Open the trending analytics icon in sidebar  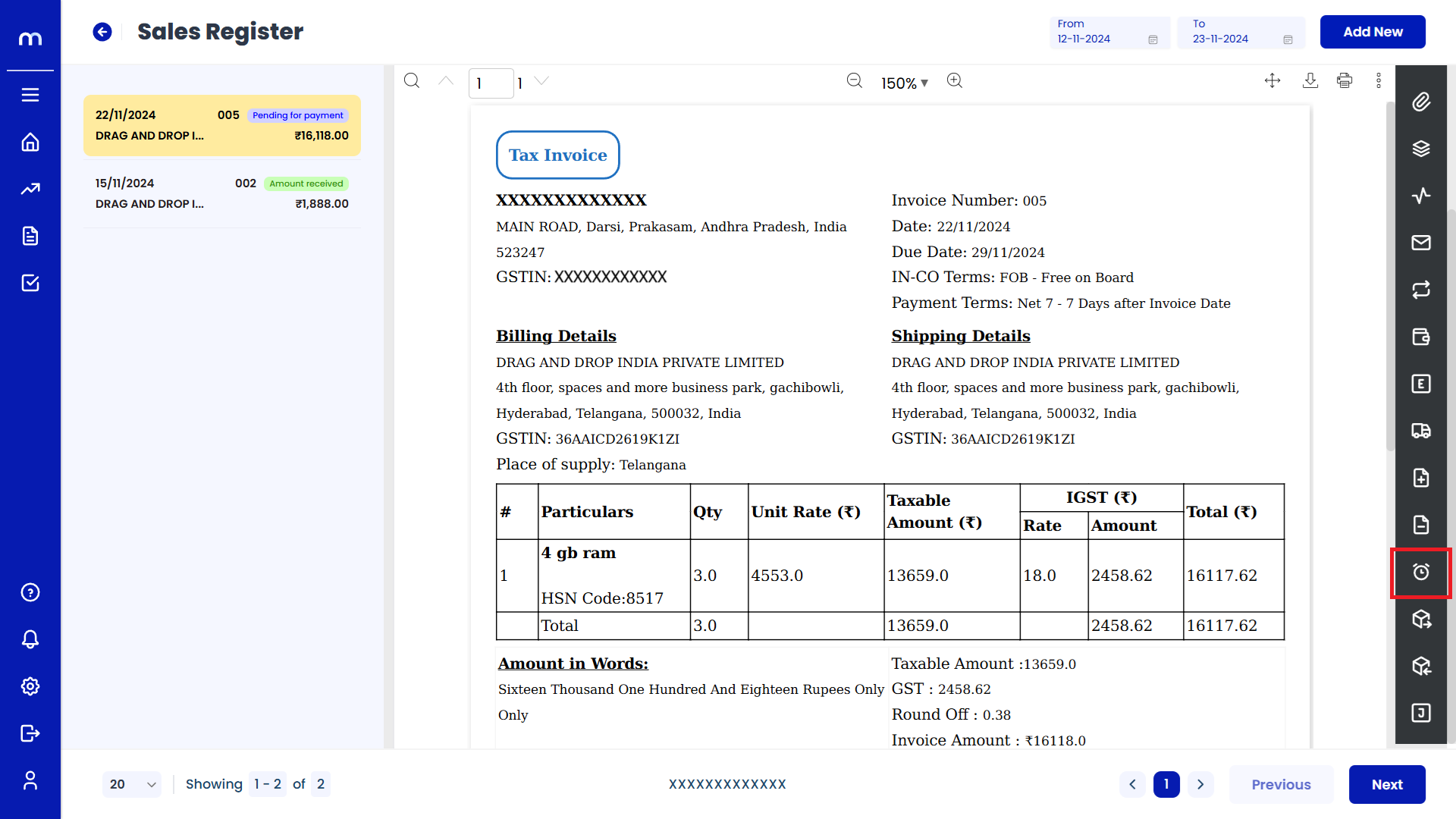pyautogui.click(x=30, y=190)
